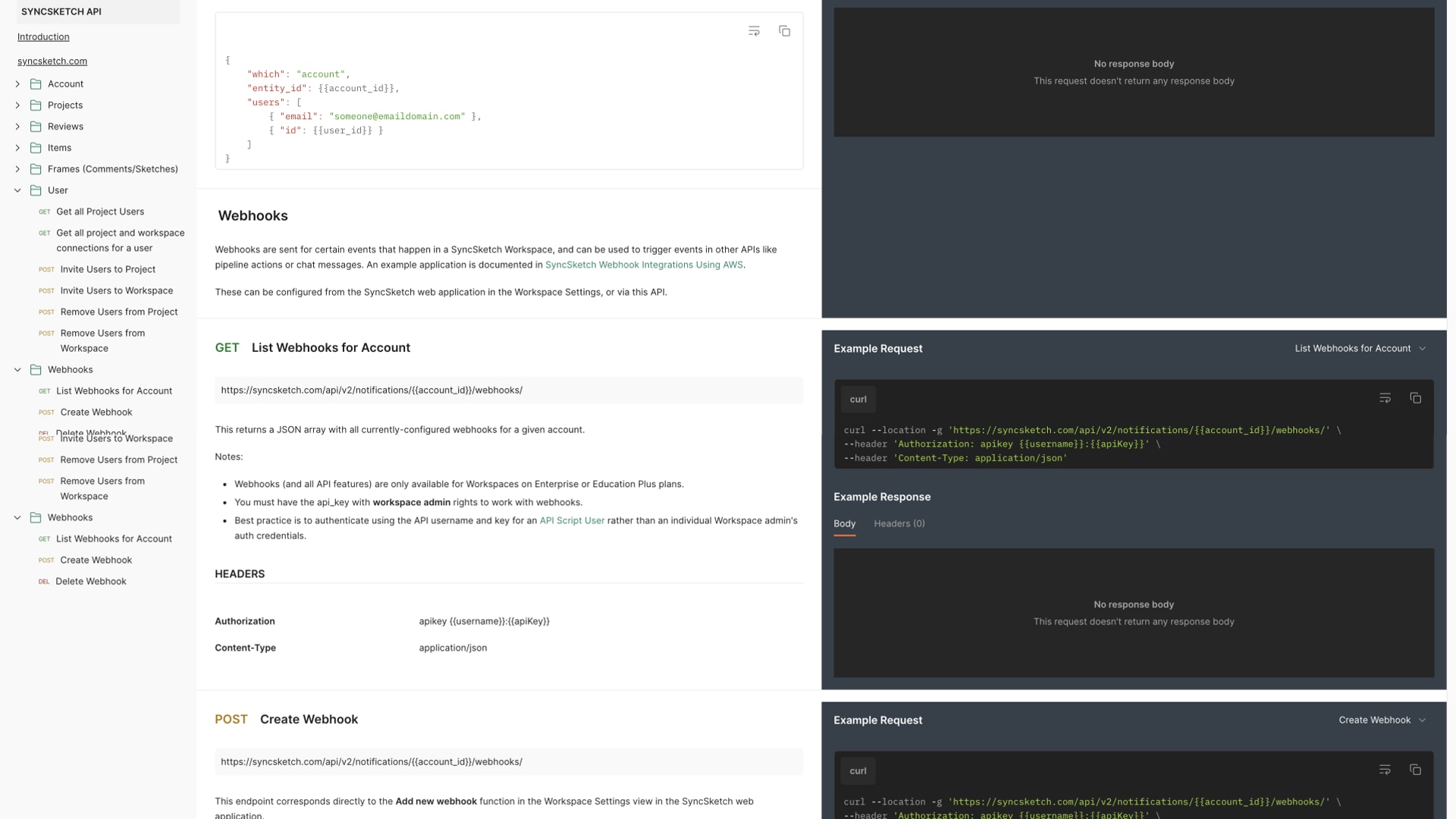Toggle wrap on Create Webhook curl example
Screen dimensions: 1456x819
(x=1385, y=770)
